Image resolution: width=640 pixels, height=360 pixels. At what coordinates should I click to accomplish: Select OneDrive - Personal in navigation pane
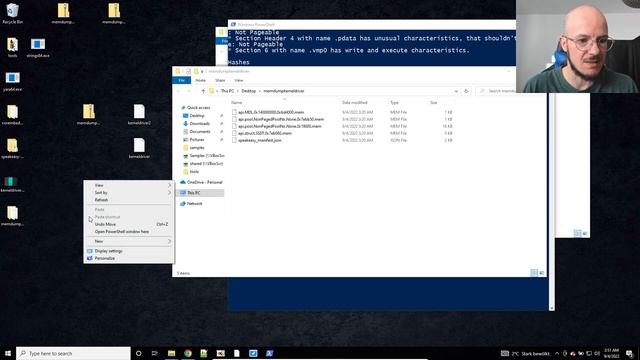[204, 182]
